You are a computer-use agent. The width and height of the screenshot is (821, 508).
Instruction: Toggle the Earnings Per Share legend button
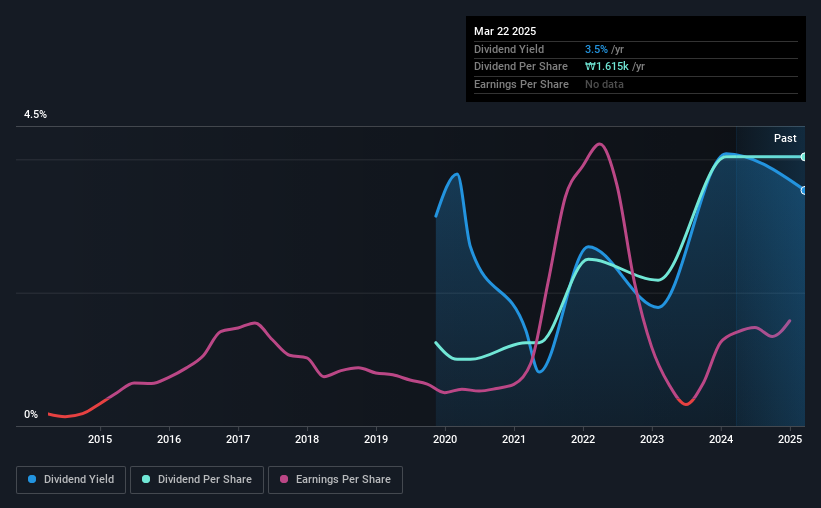pyautogui.click(x=336, y=480)
